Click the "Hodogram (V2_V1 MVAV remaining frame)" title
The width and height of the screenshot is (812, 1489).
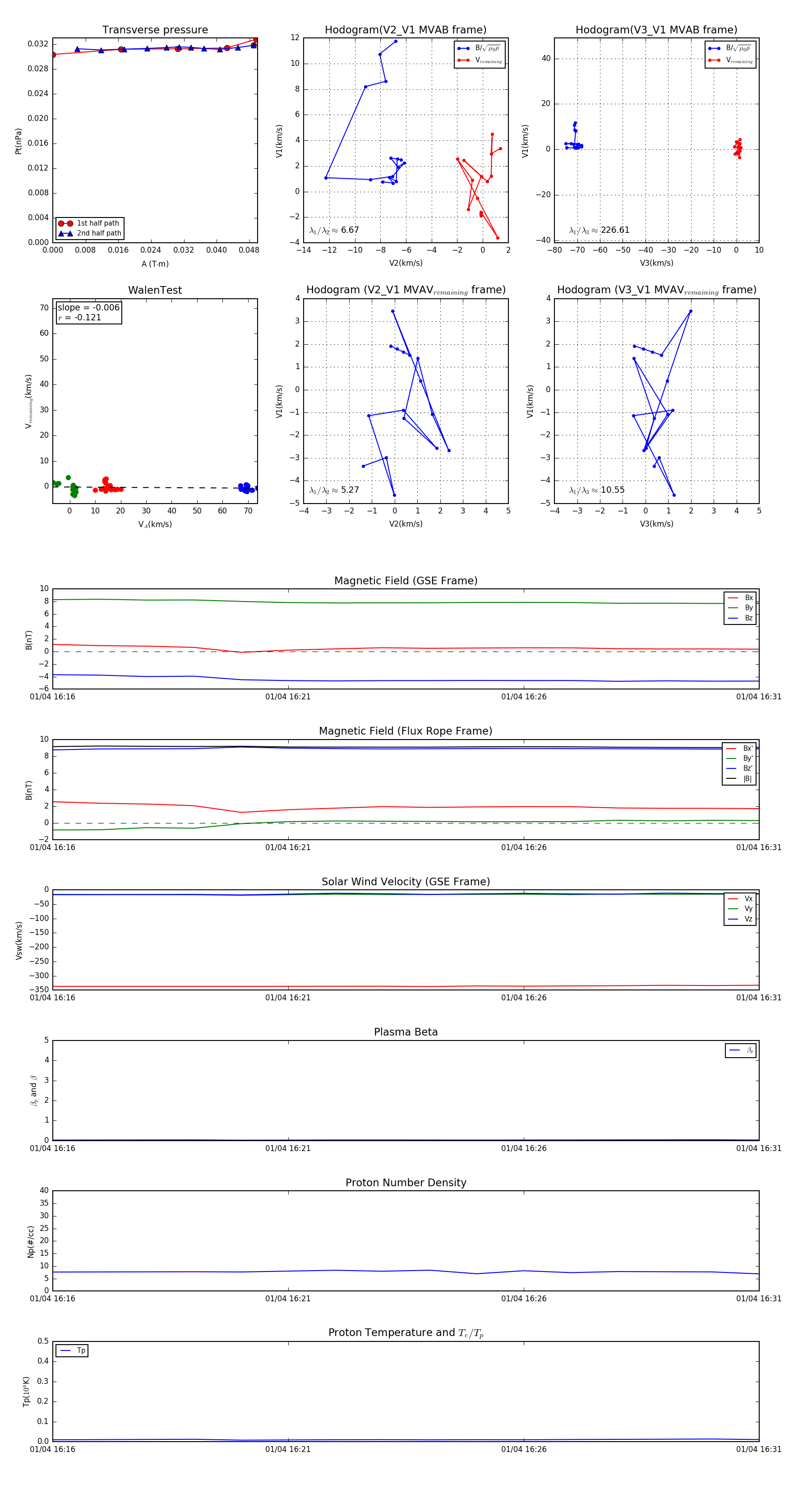pyautogui.click(x=406, y=290)
